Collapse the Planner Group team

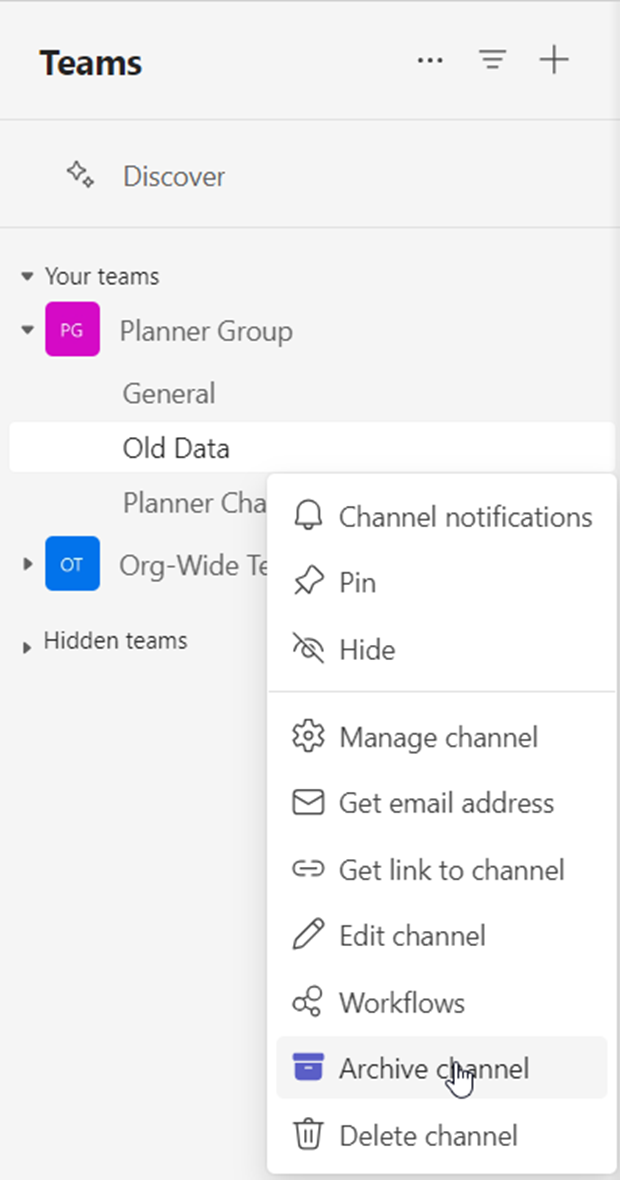click(x=26, y=329)
